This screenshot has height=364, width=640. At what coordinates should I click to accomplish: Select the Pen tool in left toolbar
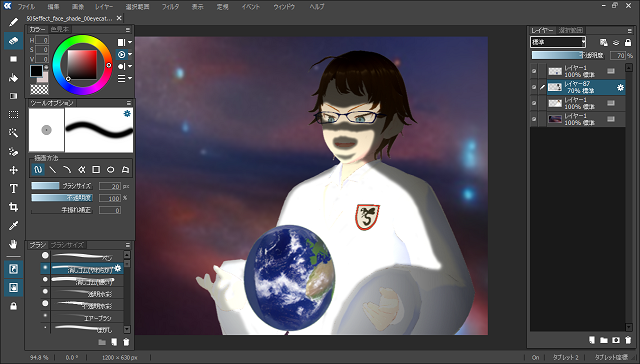(x=13, y=22)
